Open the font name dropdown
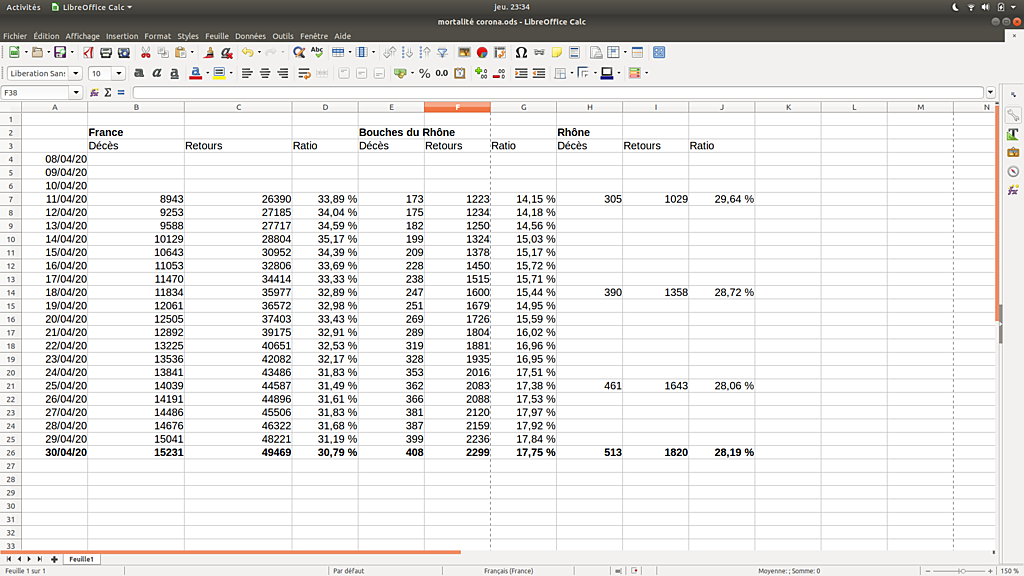Image resolution: width=1024 pixels, height=576 pixels. (76, 73)
